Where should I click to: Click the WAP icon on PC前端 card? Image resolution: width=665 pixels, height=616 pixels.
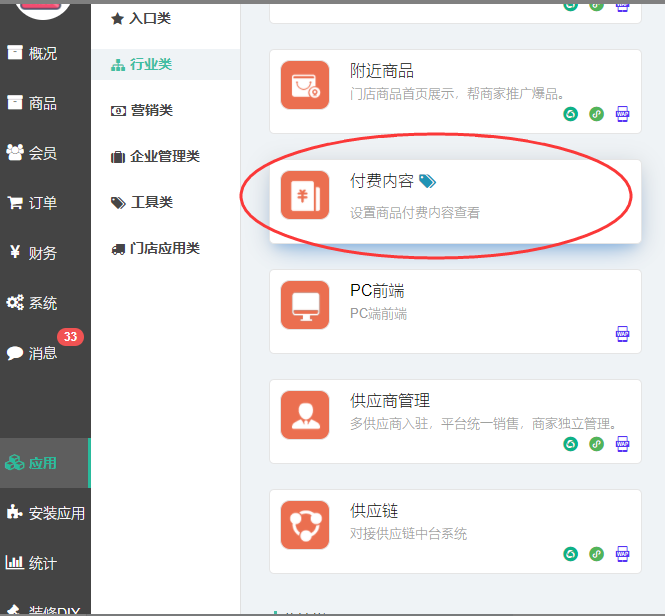[x=622, y=334]
